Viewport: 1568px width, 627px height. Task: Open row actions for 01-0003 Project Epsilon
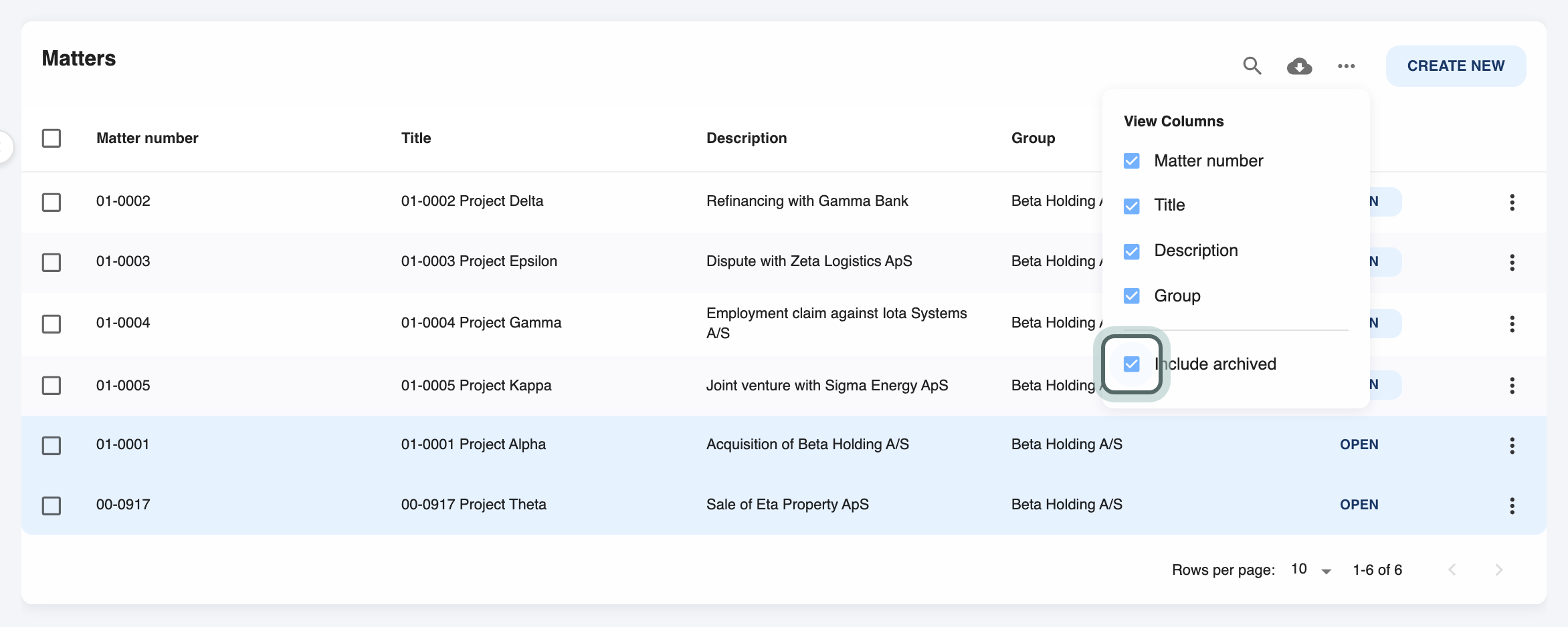[x=1512, y=262]
